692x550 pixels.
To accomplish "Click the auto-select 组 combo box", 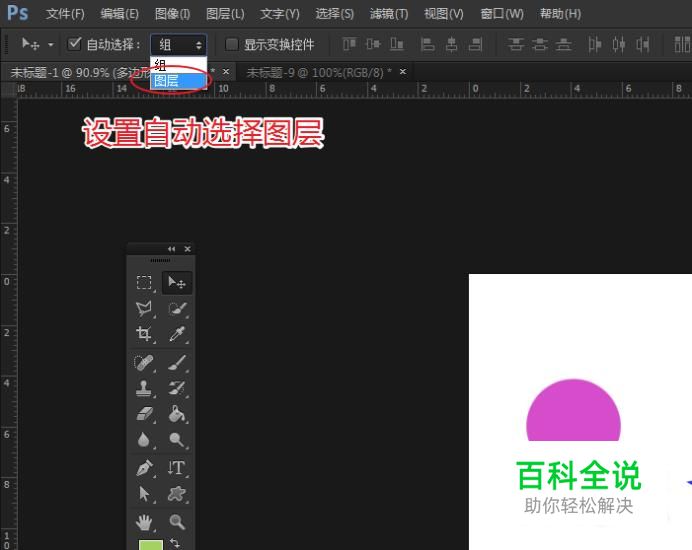I will 178,45.
